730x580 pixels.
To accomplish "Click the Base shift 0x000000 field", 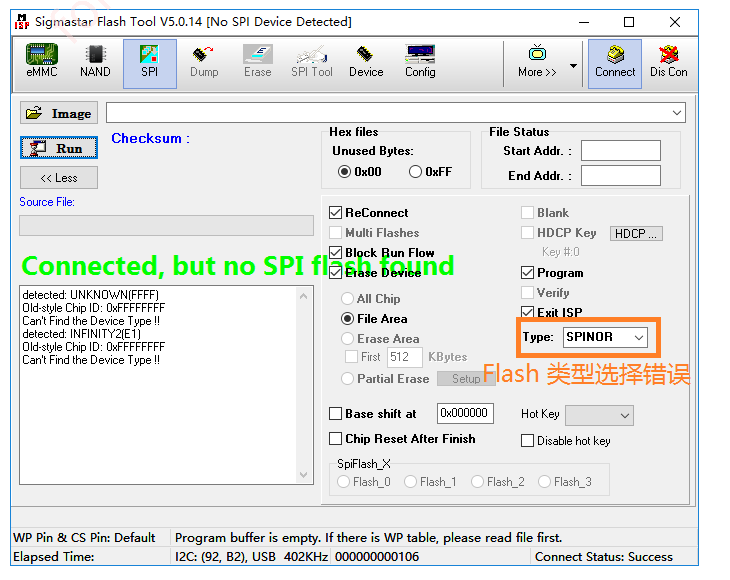I will click(465, 413).
